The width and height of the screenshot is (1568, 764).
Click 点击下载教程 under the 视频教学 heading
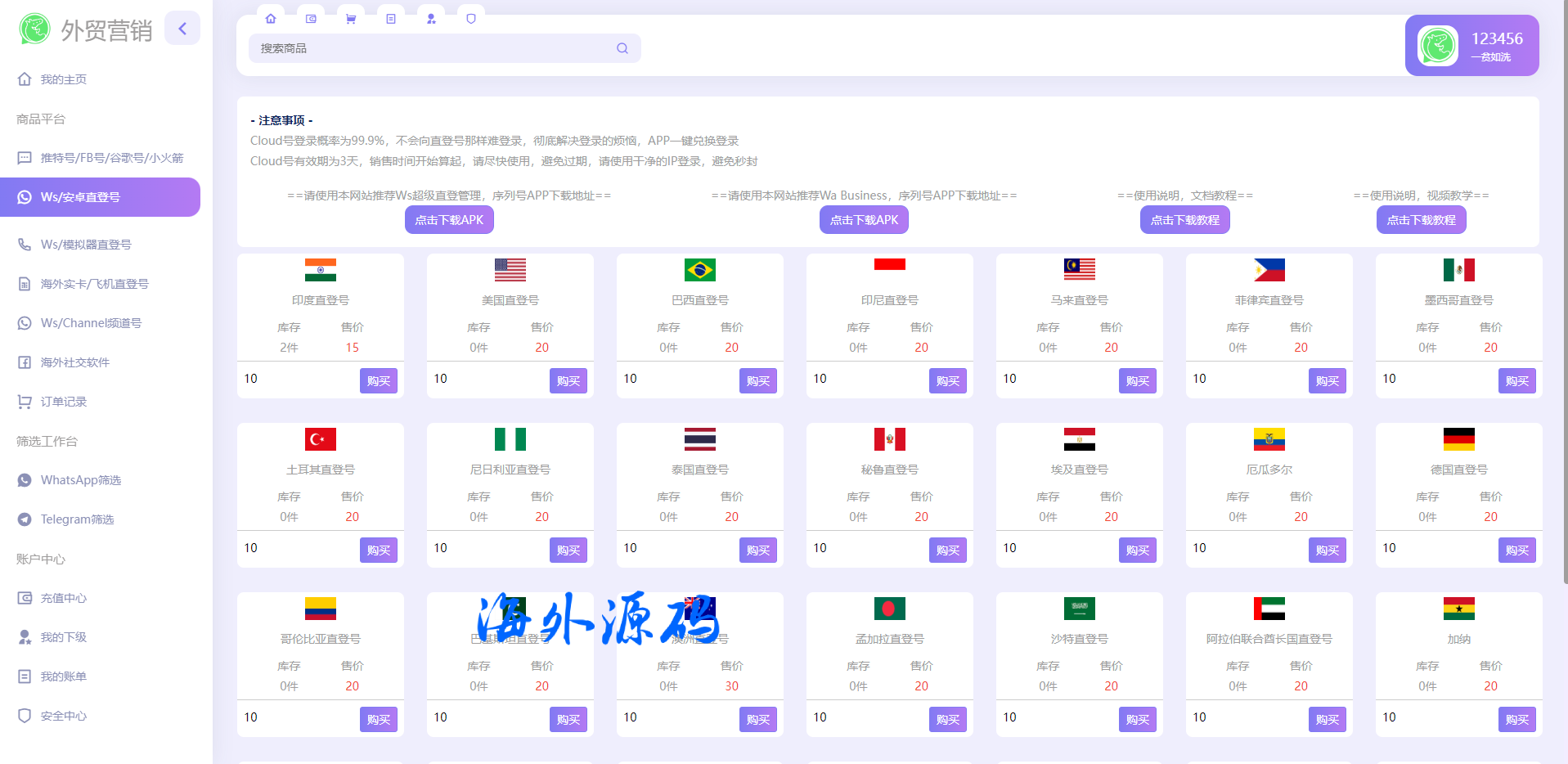point(1421,220)
